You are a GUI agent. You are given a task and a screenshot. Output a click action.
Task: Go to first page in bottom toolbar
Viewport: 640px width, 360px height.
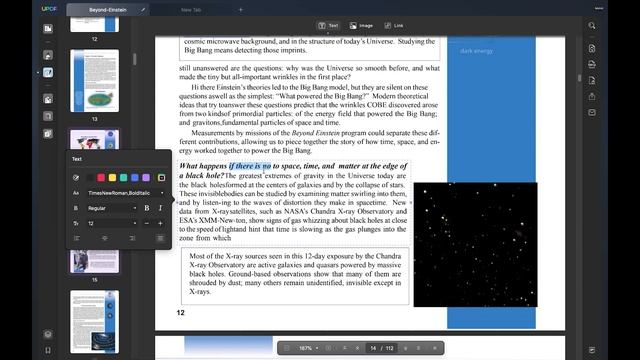tap(345, 348)
